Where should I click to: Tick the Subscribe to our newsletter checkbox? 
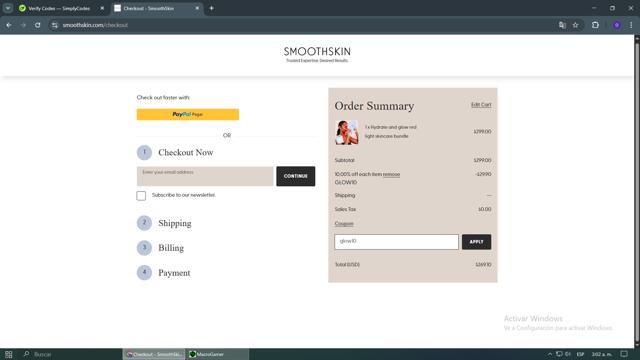click(x=141, y=196)
